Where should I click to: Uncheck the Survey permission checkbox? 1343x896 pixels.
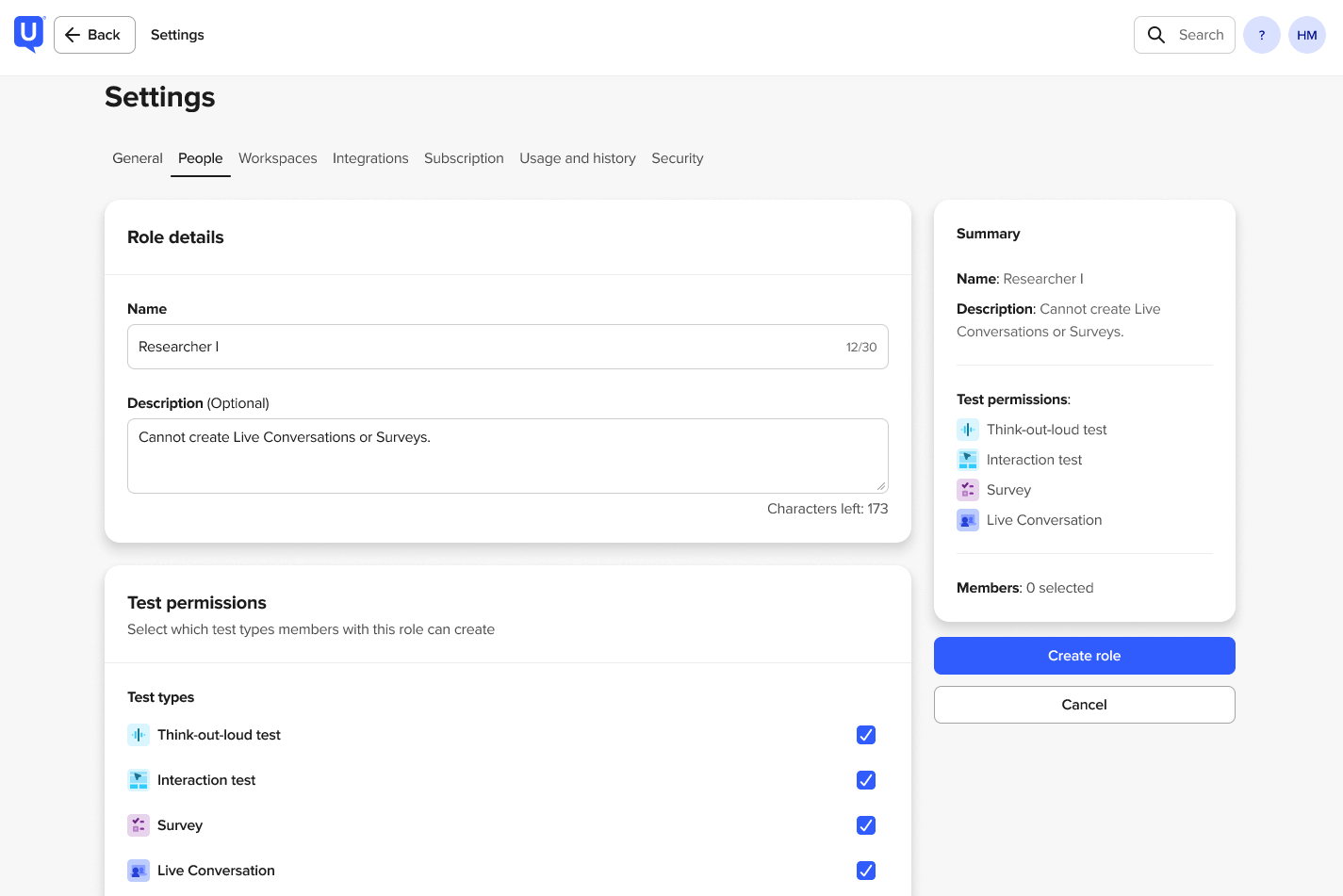pyautogui.click(x=865, y=825)
